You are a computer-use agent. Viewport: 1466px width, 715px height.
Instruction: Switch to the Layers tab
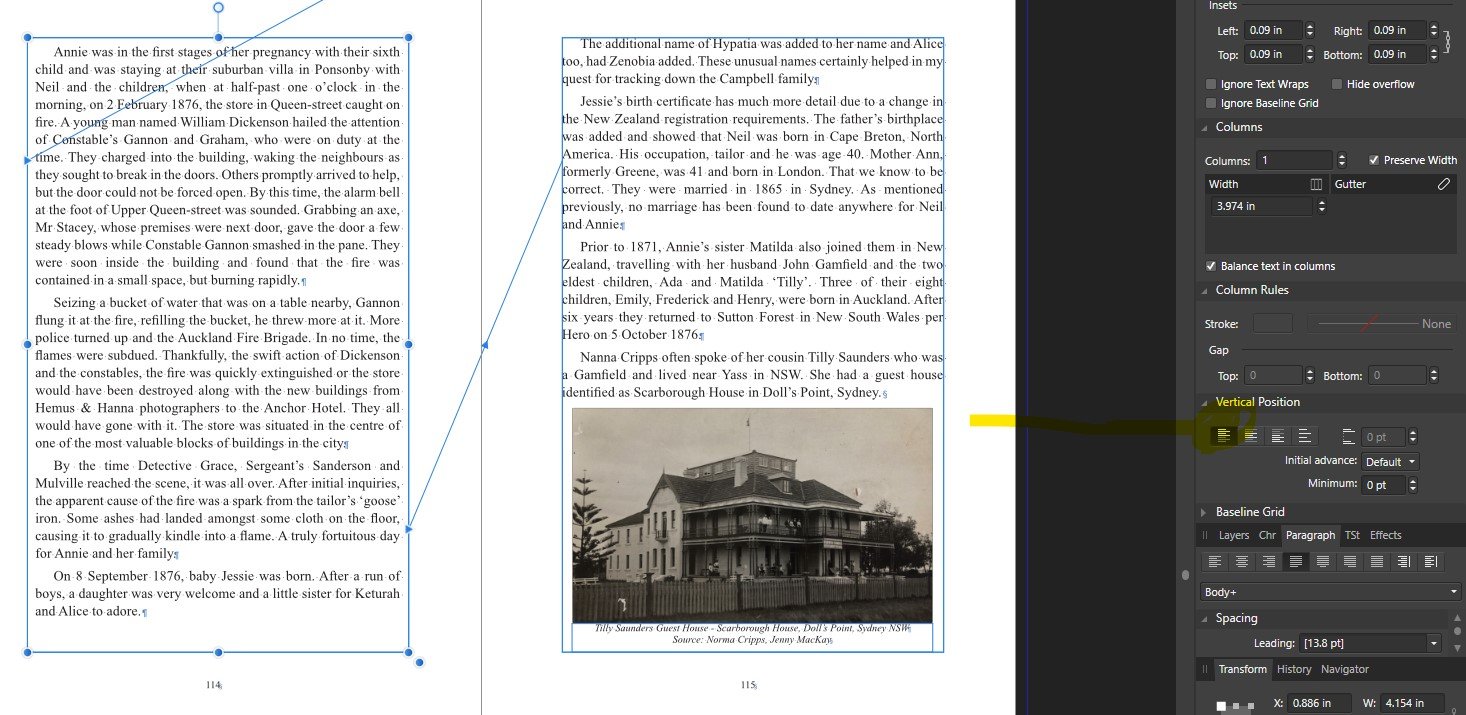1234,535
